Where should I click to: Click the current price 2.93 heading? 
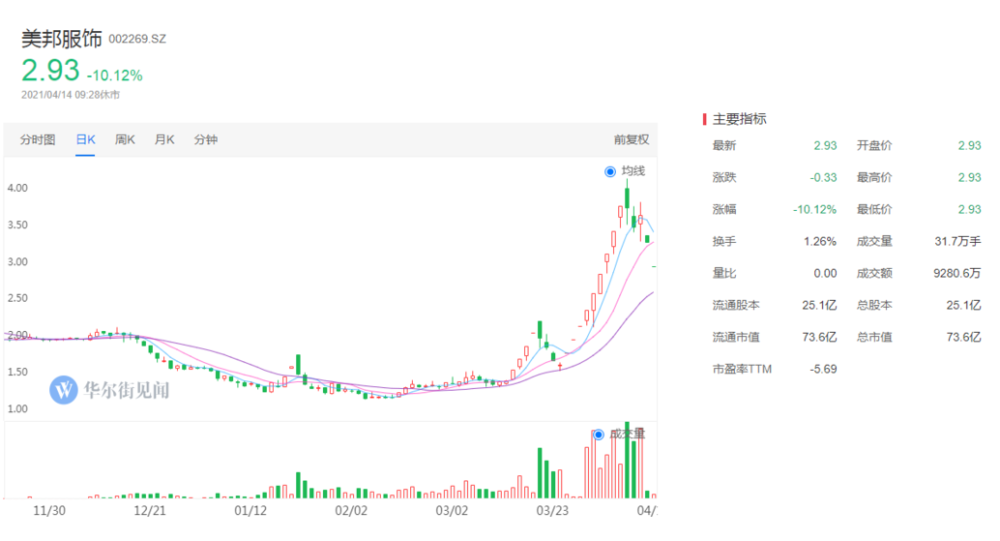50,70
